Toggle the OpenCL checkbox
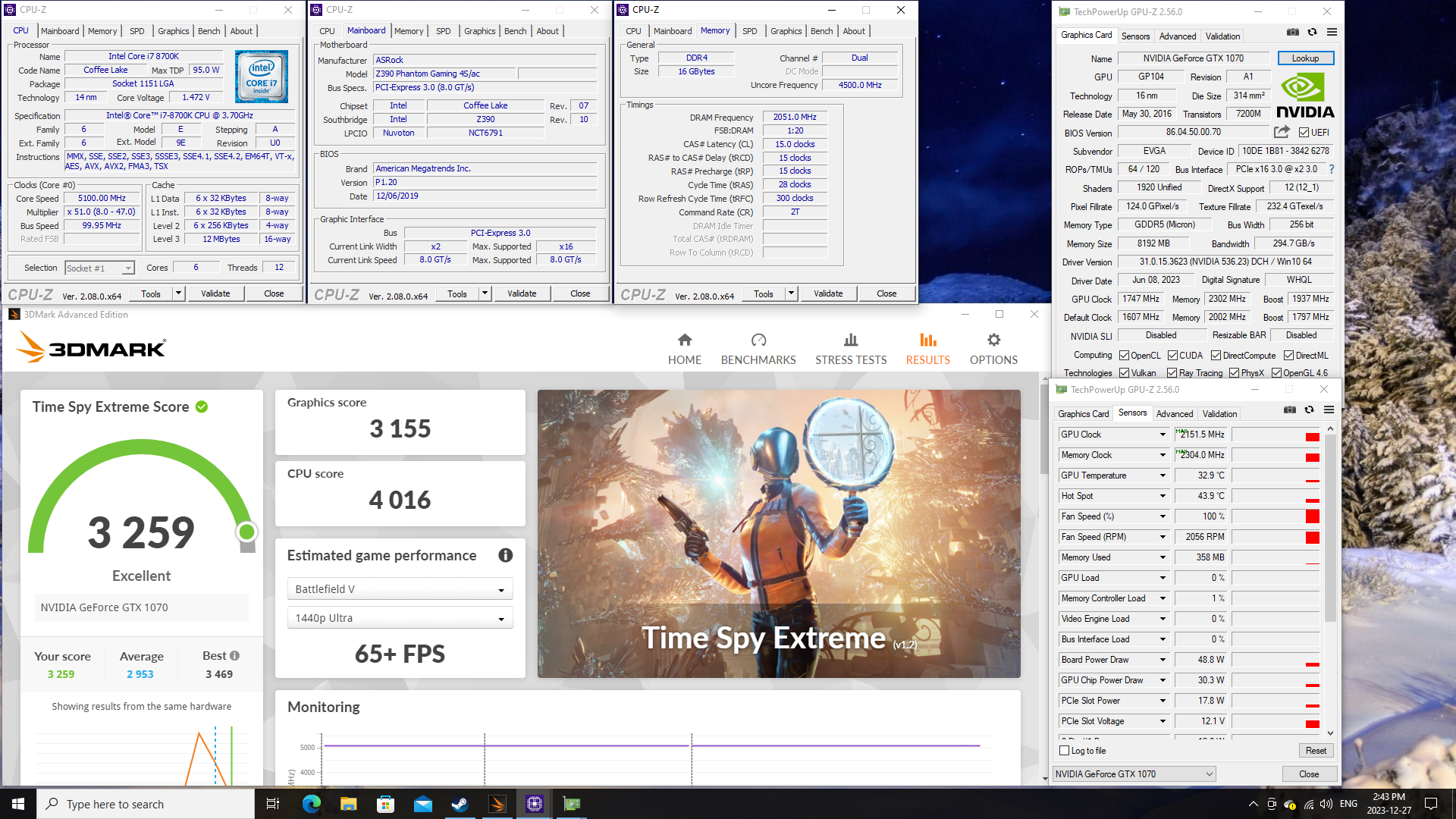1456x819 pixels. 1125,356
